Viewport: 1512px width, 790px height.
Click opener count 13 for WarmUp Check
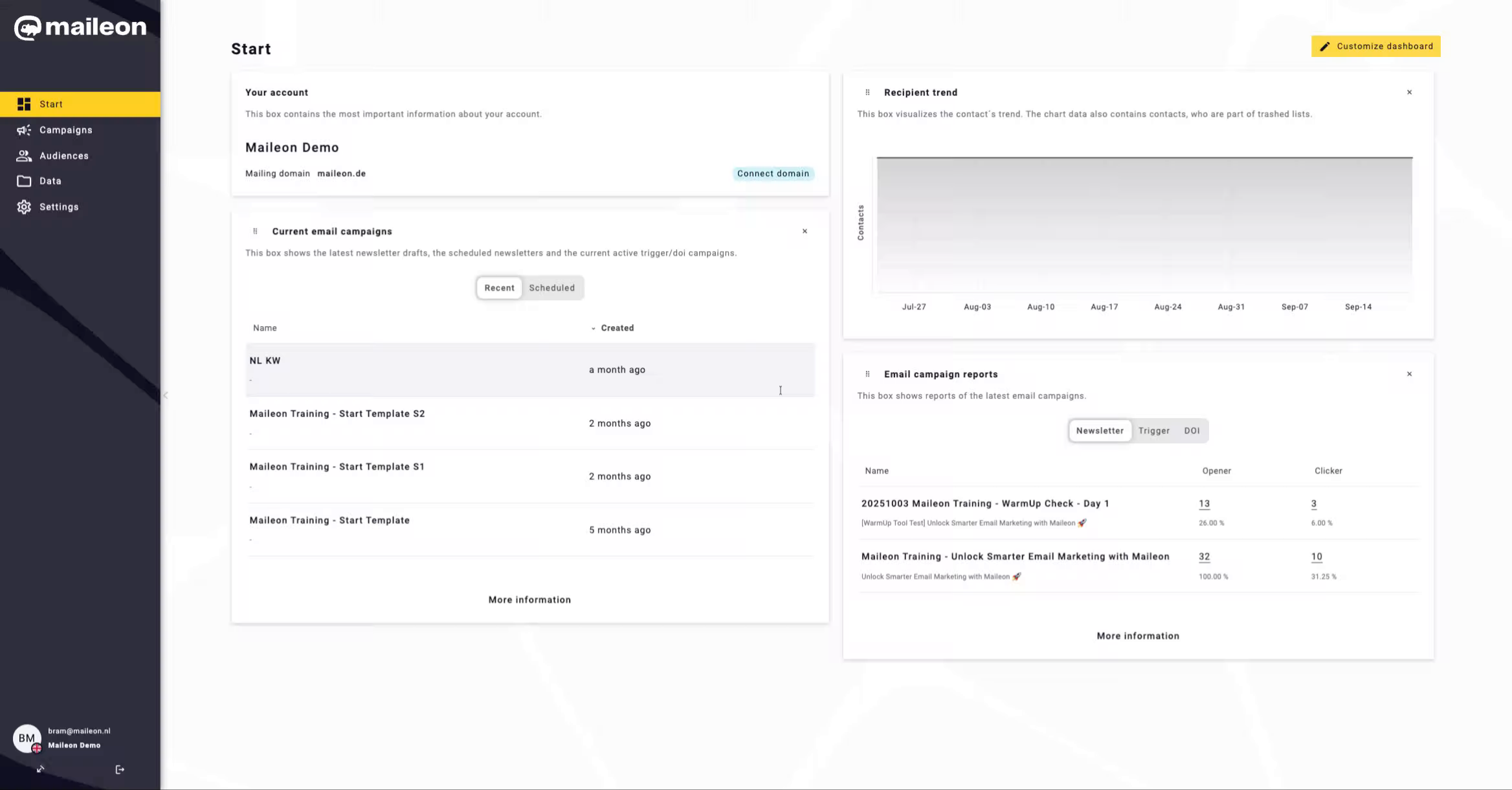1204,503
